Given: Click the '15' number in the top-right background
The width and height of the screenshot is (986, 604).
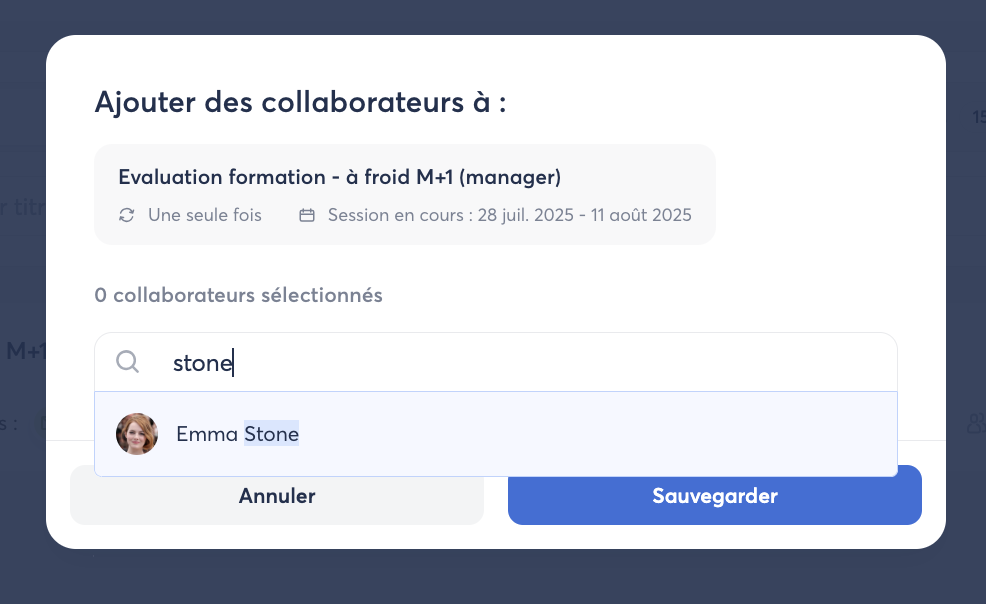Looking at the screenshot, I should click(978, 118).
